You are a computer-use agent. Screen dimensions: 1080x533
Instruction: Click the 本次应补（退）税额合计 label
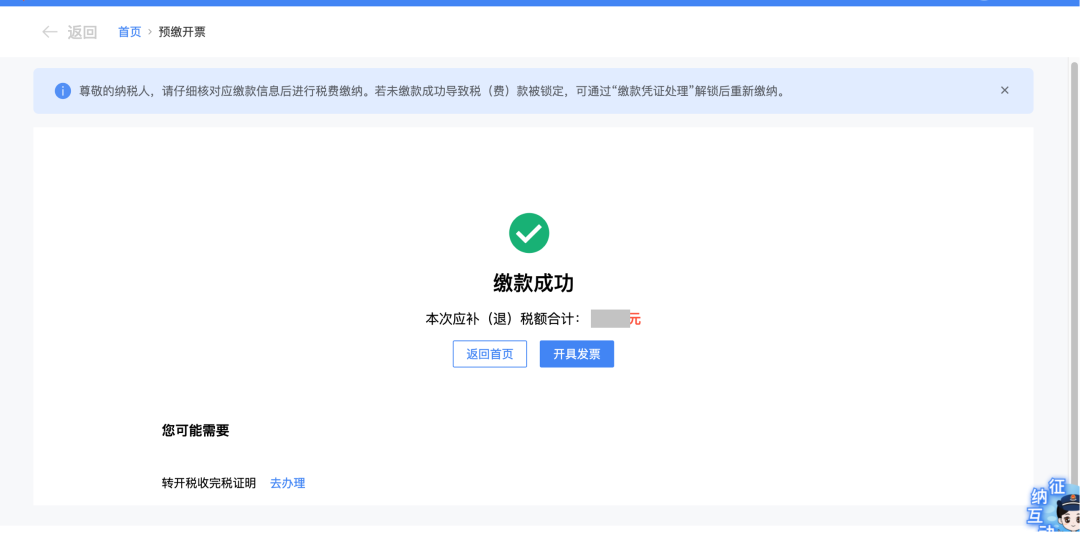point(503,319)
